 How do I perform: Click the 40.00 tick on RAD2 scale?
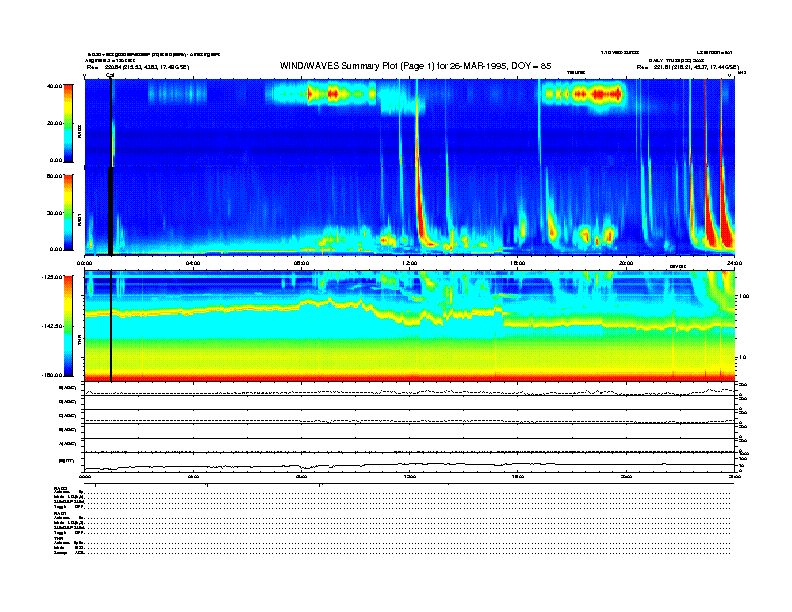(x=54, y=86)
